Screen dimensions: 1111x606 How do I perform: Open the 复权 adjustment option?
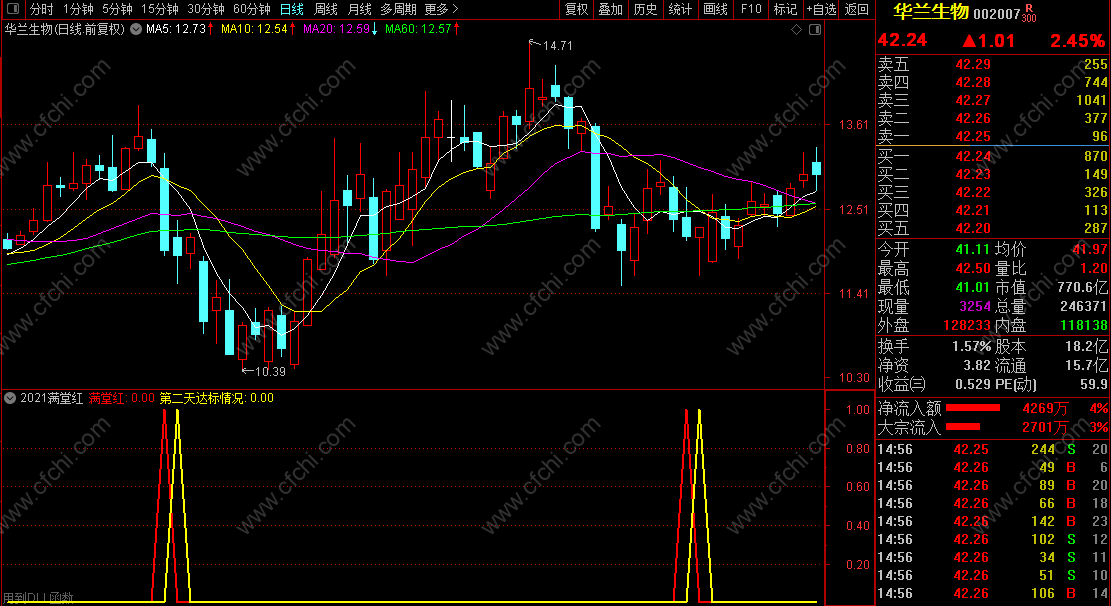[576, 9]
